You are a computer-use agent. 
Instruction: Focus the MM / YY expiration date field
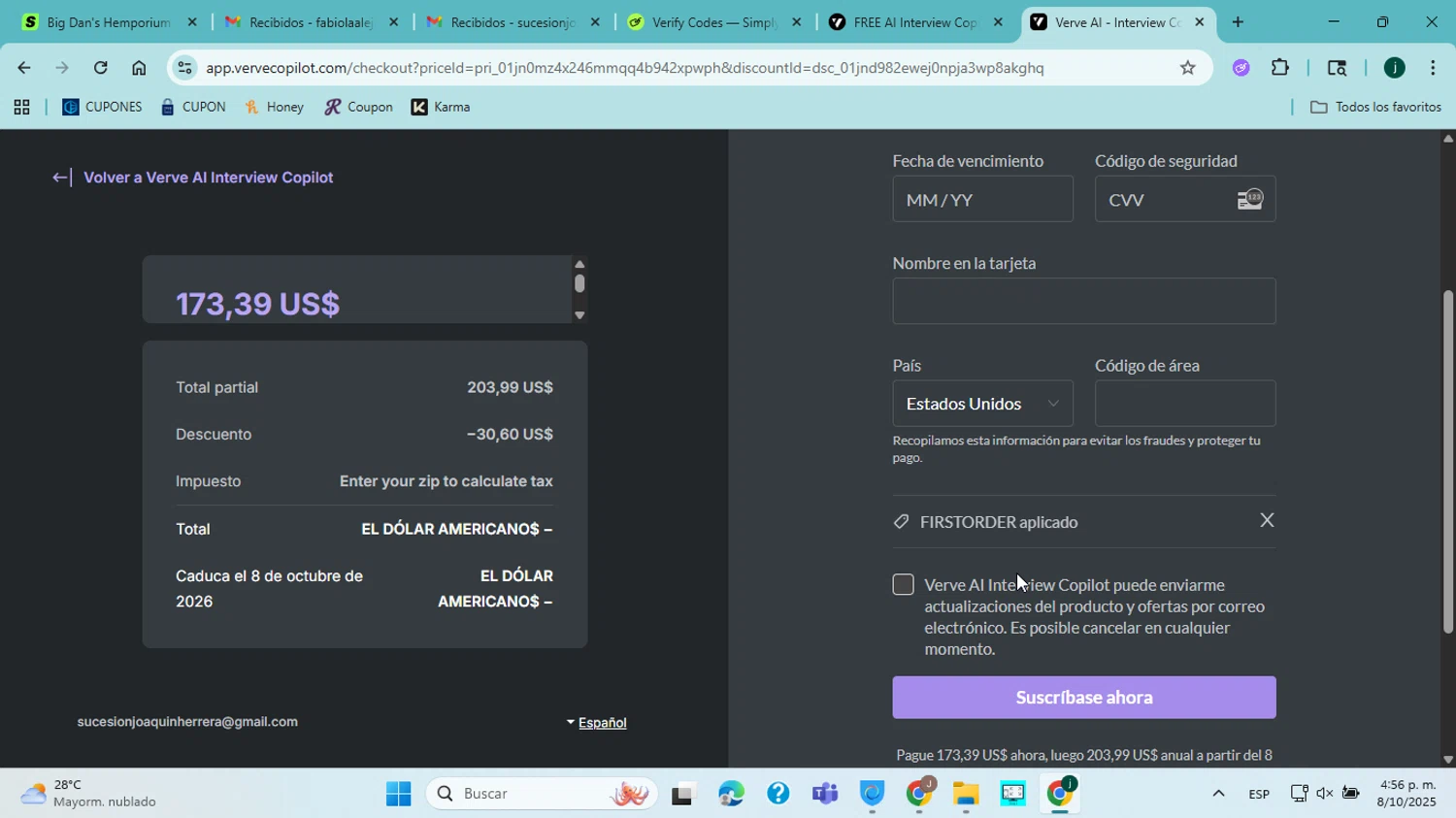click(x=982, y=200)
